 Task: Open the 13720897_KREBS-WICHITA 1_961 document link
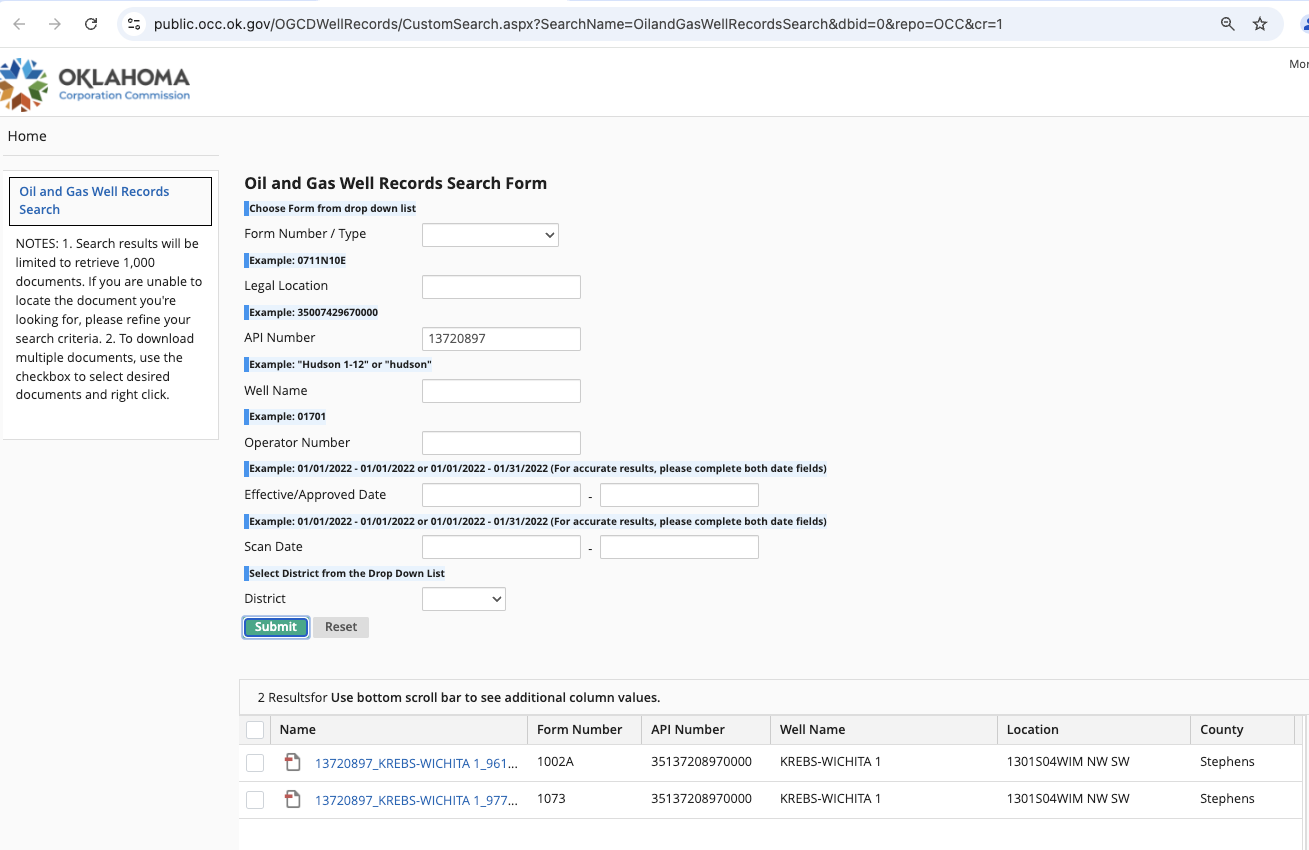(x=417, y=763)
